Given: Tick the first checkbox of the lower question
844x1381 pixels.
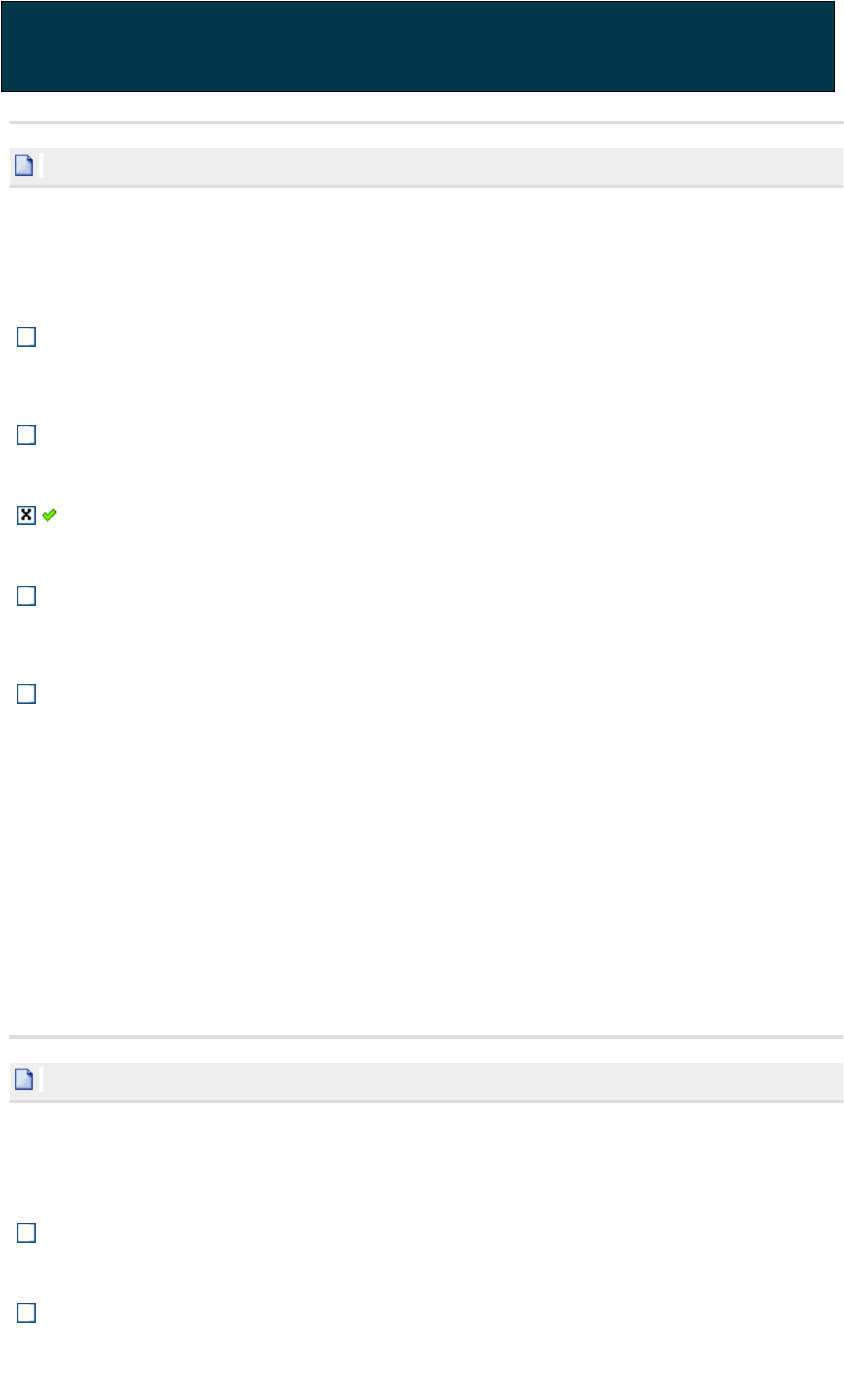Looking at the screenshot, I should tap(26, 1234).
